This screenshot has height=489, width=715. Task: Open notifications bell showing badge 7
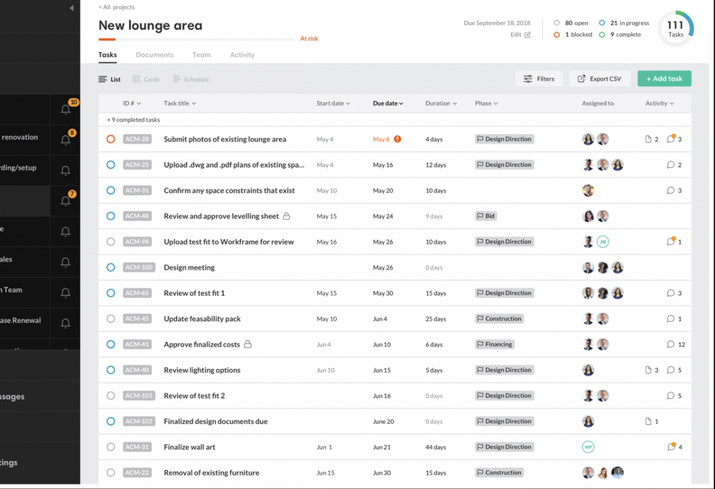tap(66, 201)
